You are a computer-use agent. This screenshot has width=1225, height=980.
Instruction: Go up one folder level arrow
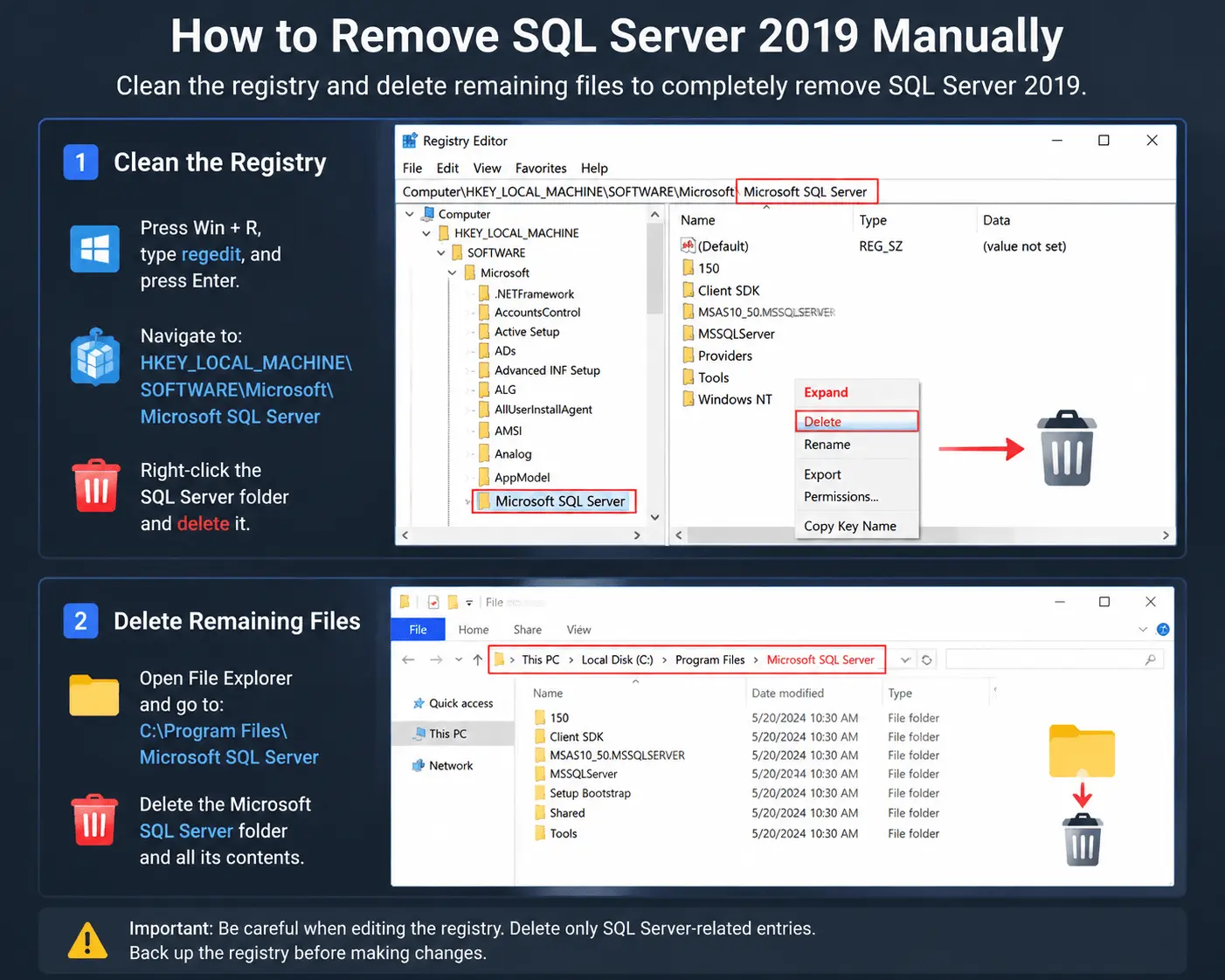click(477, 659)
